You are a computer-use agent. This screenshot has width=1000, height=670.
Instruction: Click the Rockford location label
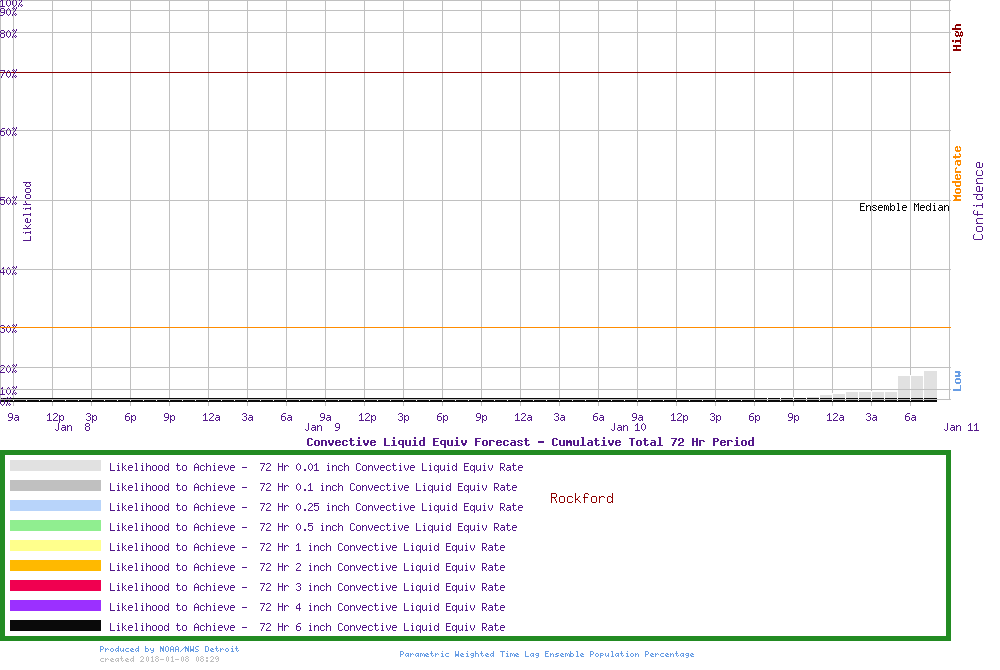581,498
